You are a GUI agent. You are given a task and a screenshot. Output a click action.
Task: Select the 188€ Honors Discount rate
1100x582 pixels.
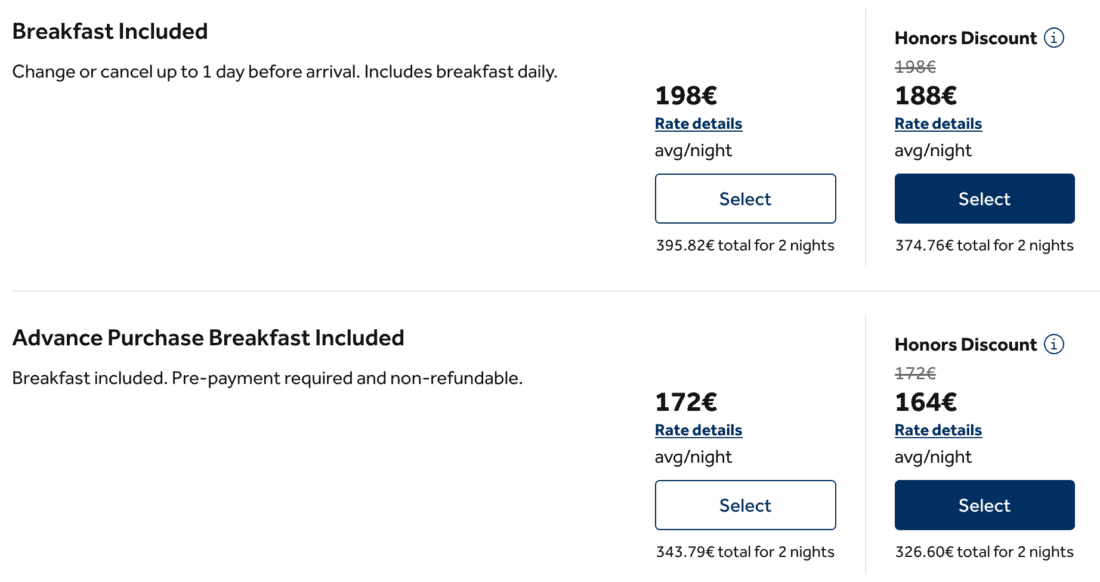click(x=984, y=199)
